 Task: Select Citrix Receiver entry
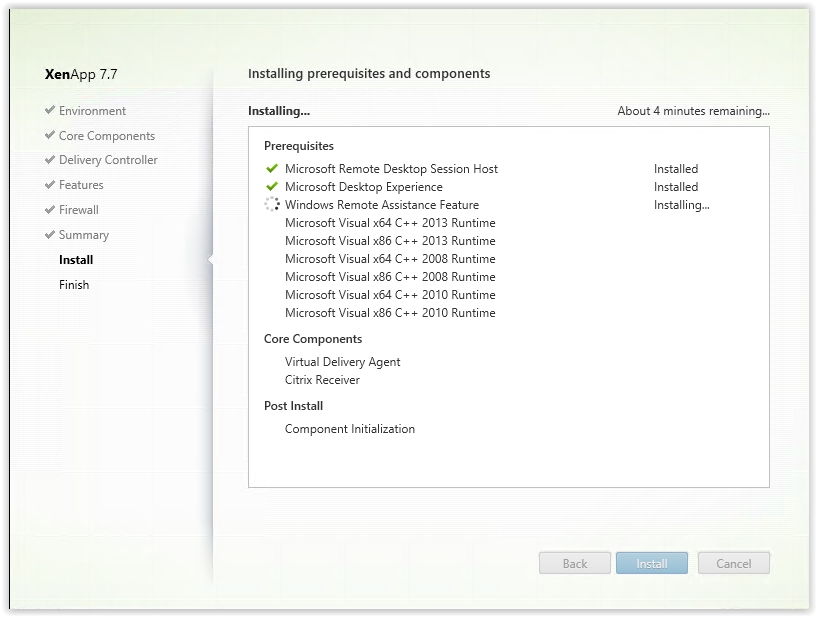pyautogui.click(x=322, y=380)
